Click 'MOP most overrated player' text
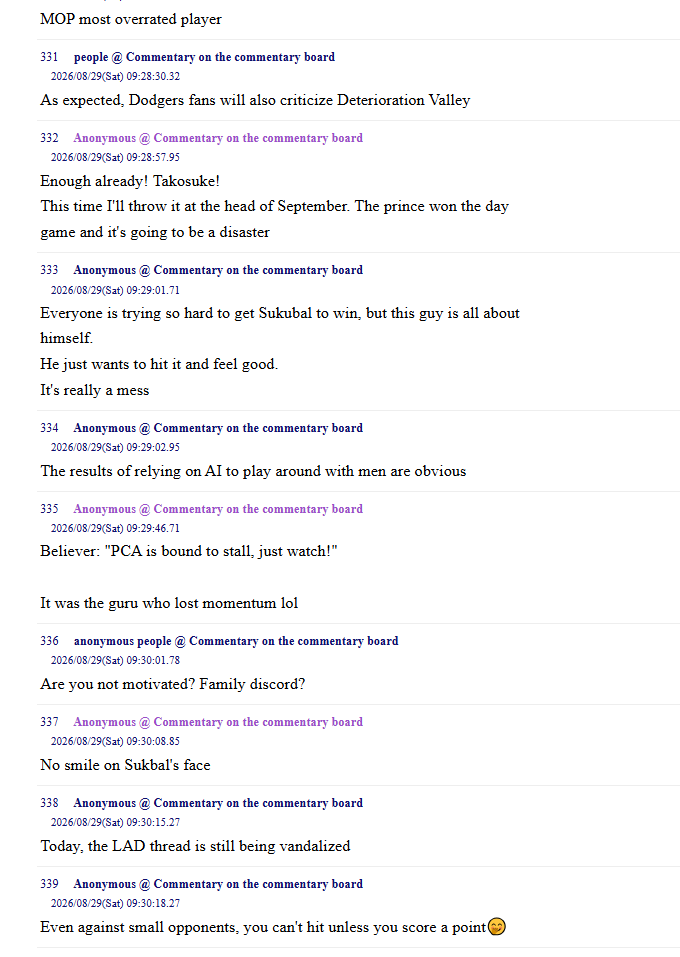The image size is (680, 957). click(x=131, y=19)
